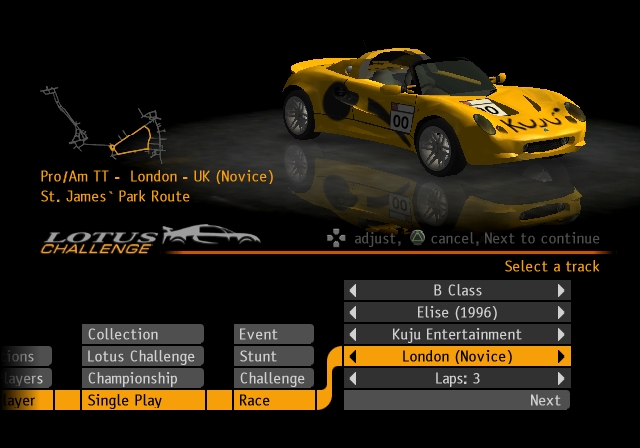
Task: Click the London (Novice) track label
Action: 457,357
